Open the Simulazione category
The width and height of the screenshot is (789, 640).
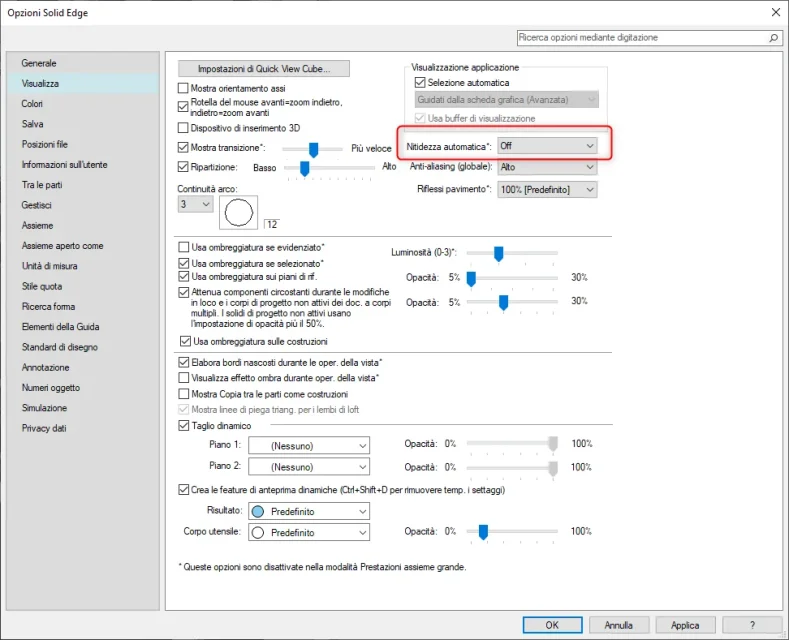83,408
